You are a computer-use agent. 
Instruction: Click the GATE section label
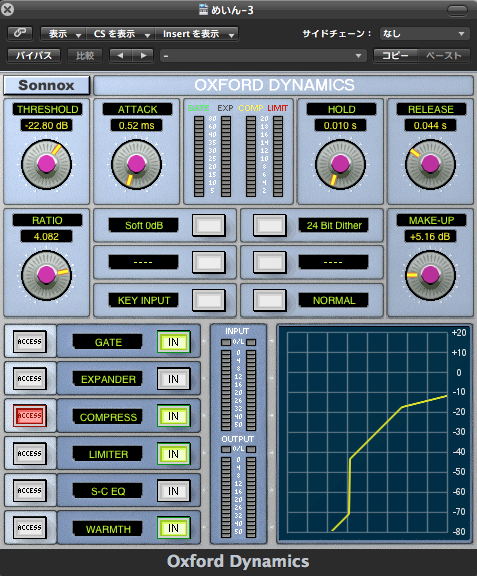tap(108, 342)
